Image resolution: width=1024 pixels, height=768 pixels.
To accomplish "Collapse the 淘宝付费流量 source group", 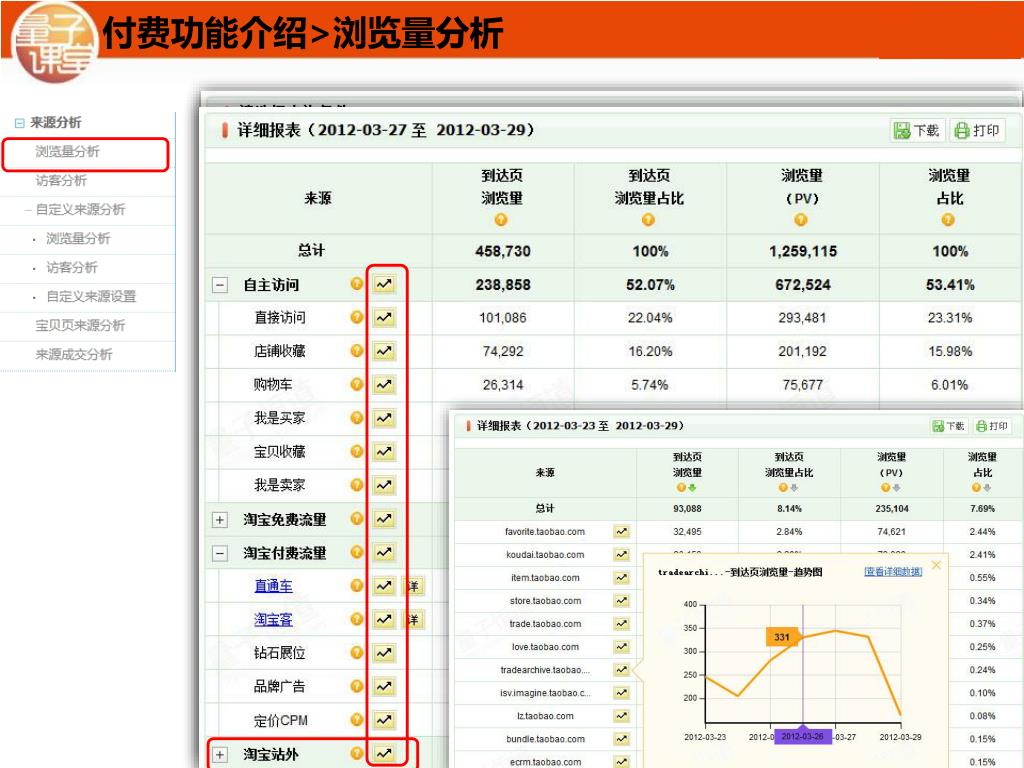I will pyautogui.click(x=220, y=554).
